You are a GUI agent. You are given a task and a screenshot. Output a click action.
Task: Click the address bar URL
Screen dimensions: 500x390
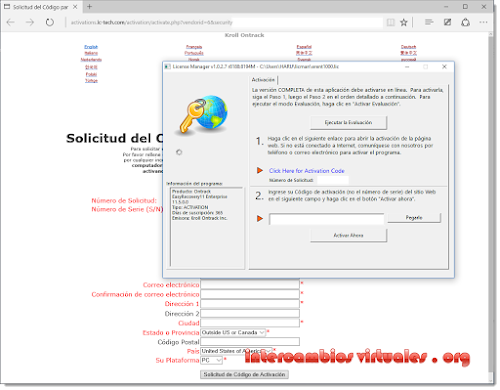[151, 23]
